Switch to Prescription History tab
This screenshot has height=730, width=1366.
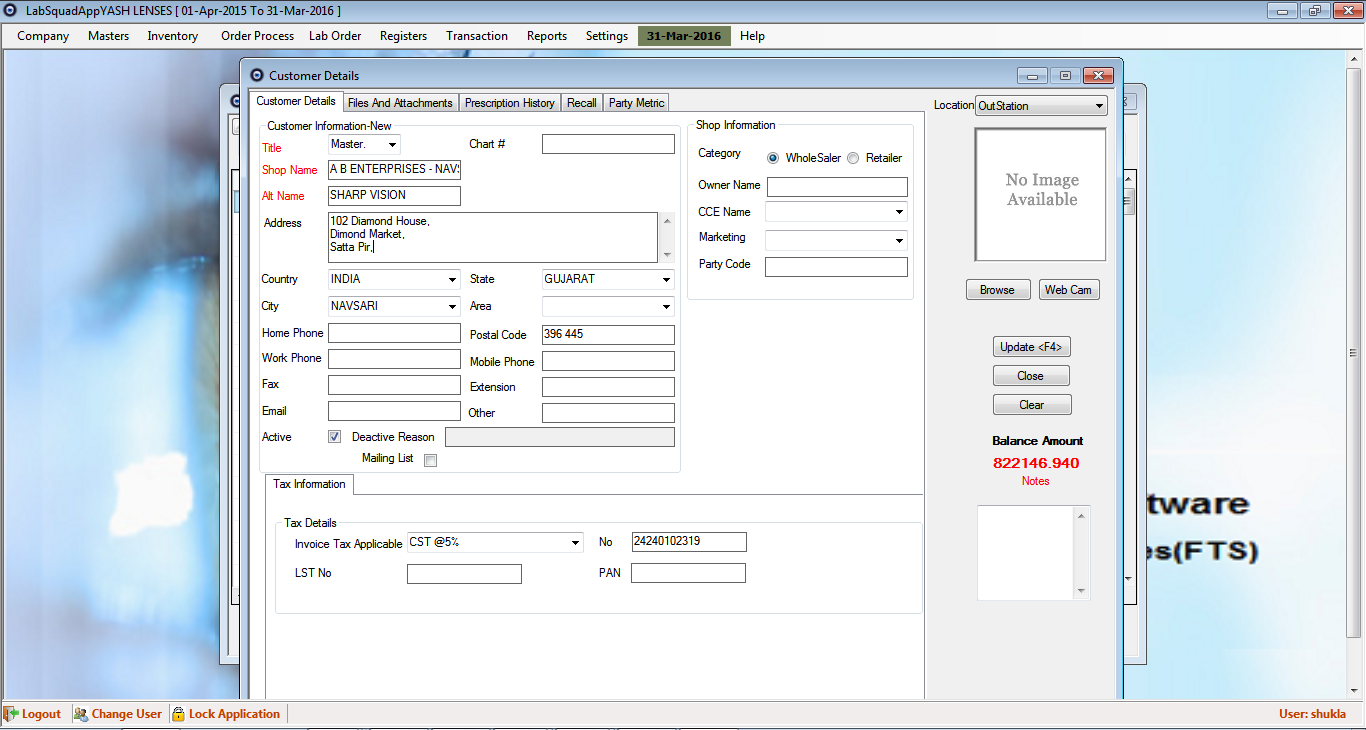click(509, 103)
